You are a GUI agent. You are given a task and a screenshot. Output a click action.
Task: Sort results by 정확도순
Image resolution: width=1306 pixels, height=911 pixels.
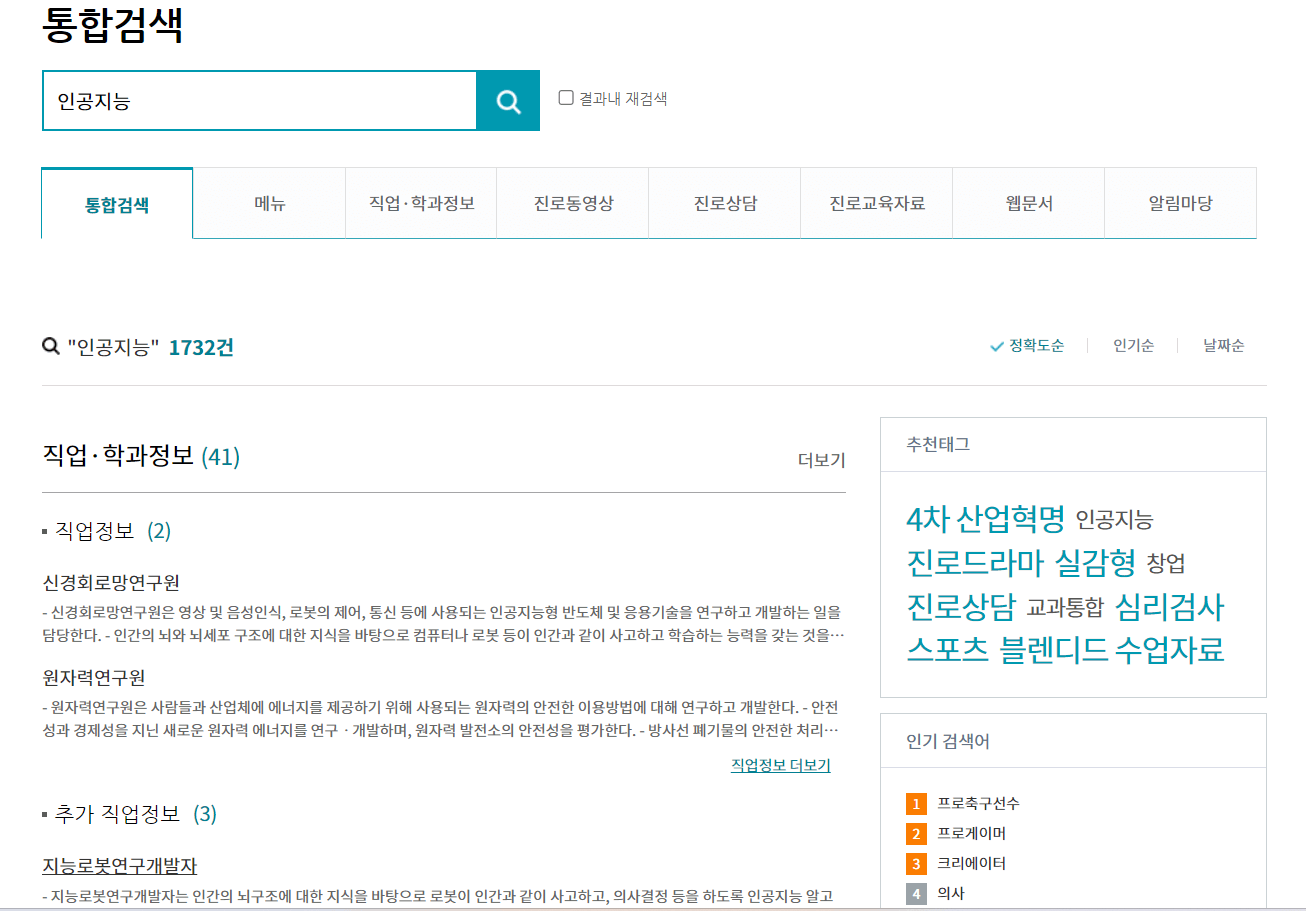[x=1027, y=346]
